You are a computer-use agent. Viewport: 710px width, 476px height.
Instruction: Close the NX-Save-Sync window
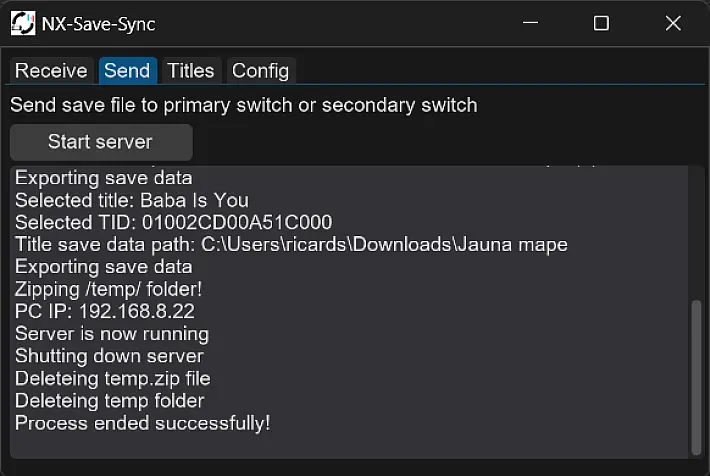click(x=673, y=23)
